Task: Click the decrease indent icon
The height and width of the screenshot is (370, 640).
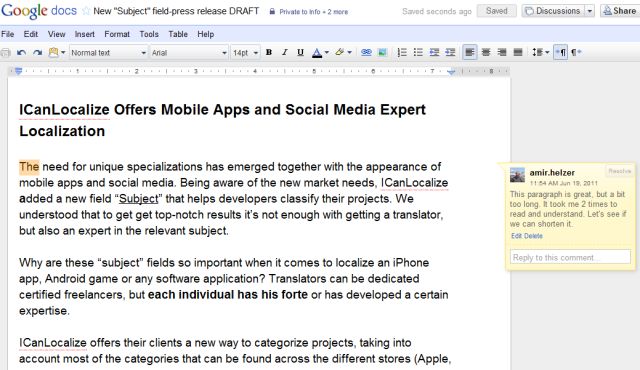Action: [434, 52]
